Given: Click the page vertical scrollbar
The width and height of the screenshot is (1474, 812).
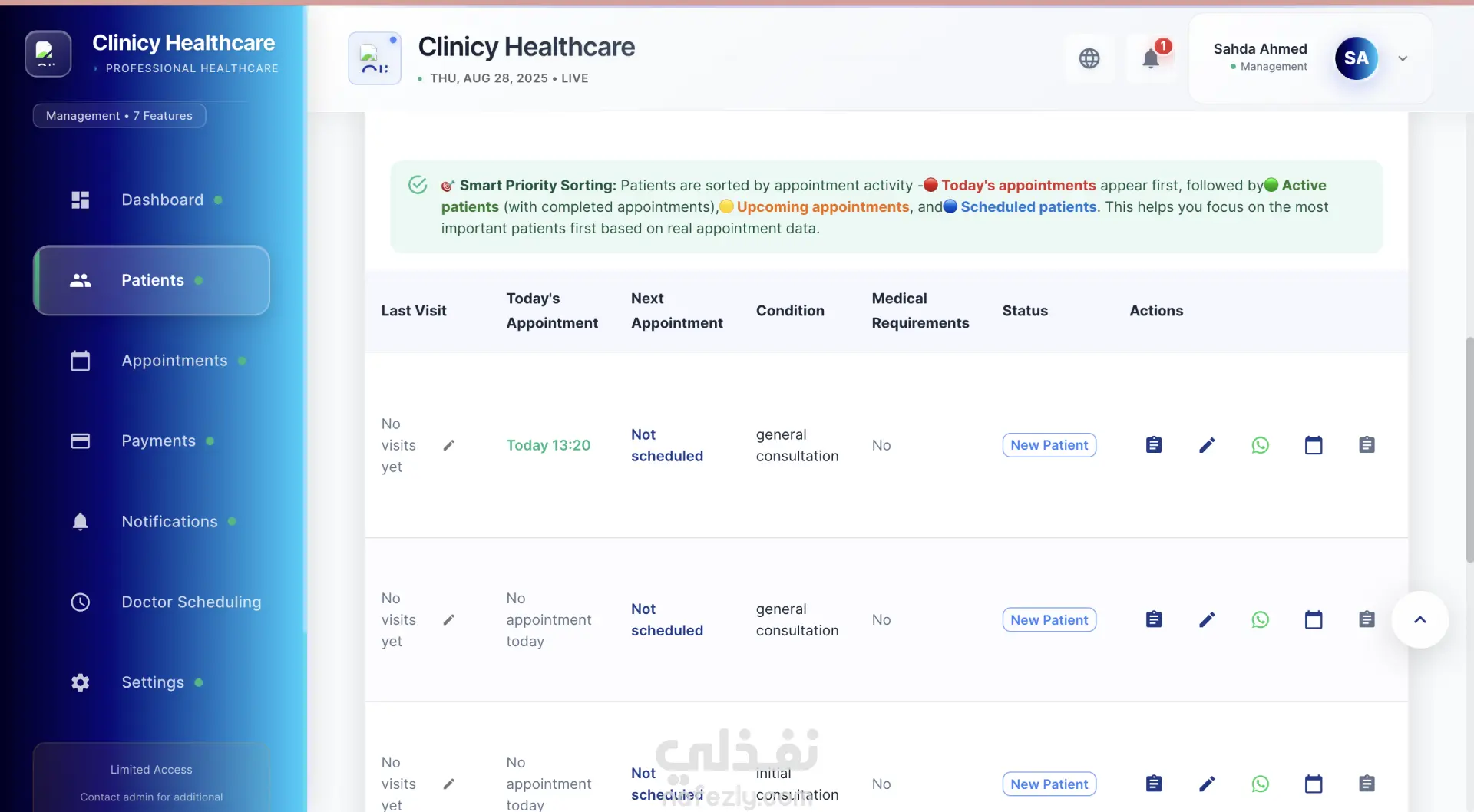Looking at the screenshot, I should point(1469,449).
